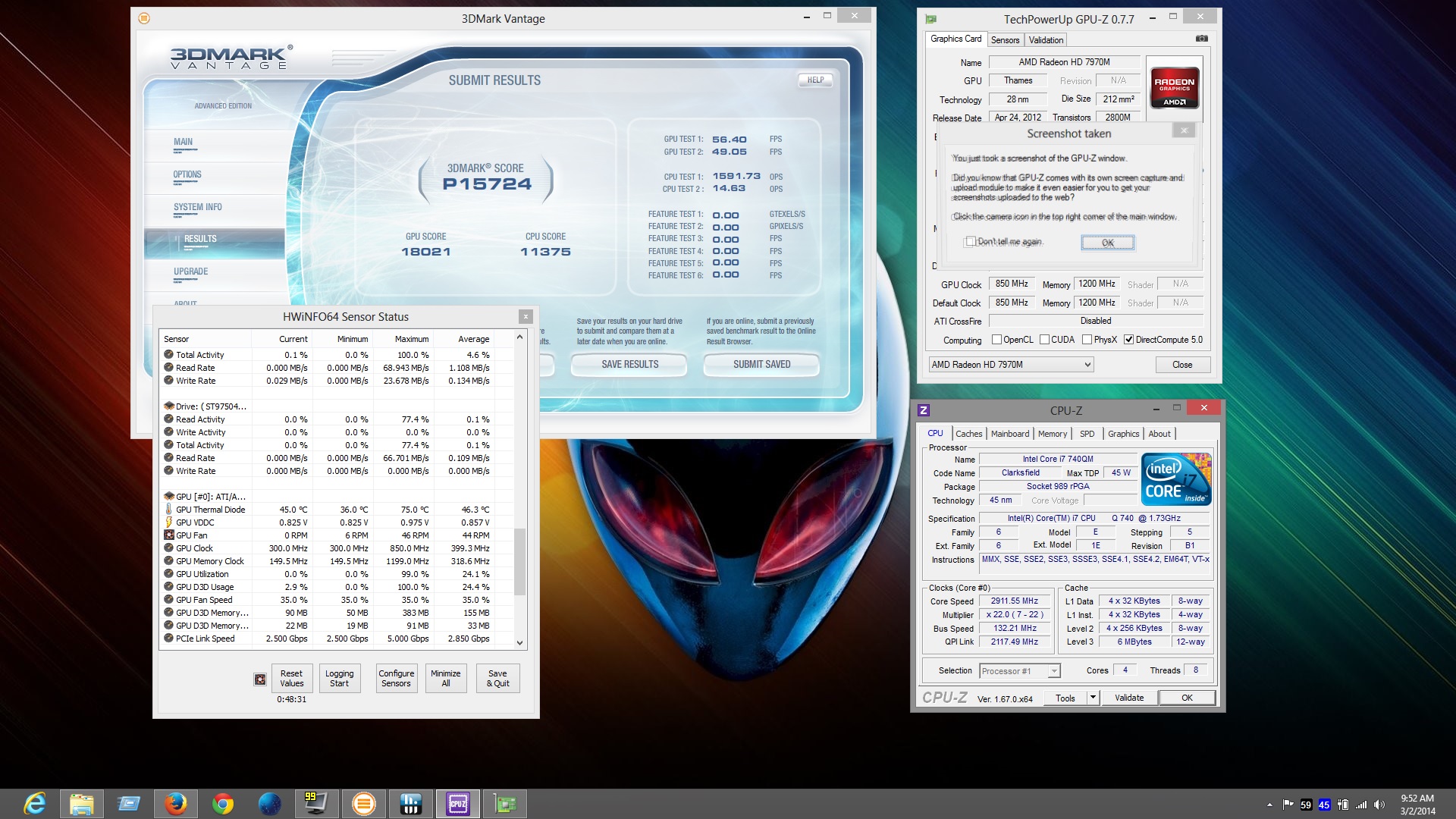Screen dimensions: 1456x819
Task: Open the Processor #1 selection dropdown
Action: coord(1019,671)
